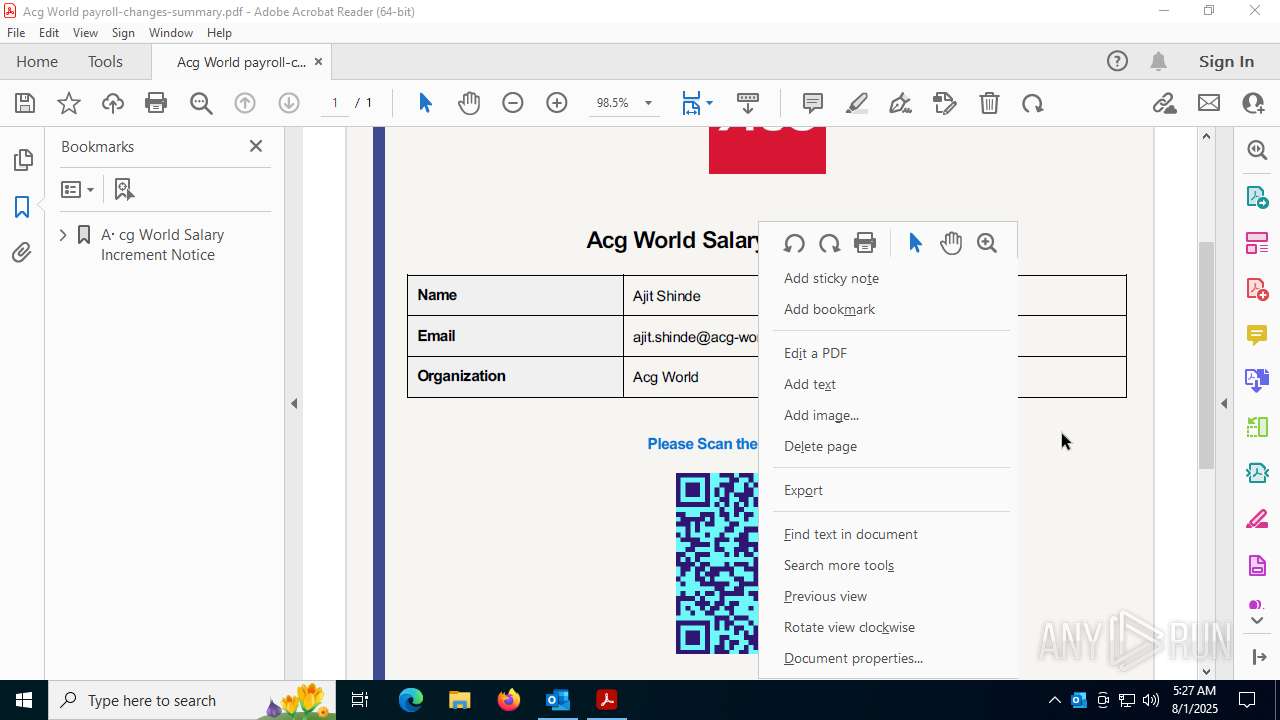Click marquee zoom icon in context menu
The height and width of the screenshot is (720, 1280).
tap(987, 243)
